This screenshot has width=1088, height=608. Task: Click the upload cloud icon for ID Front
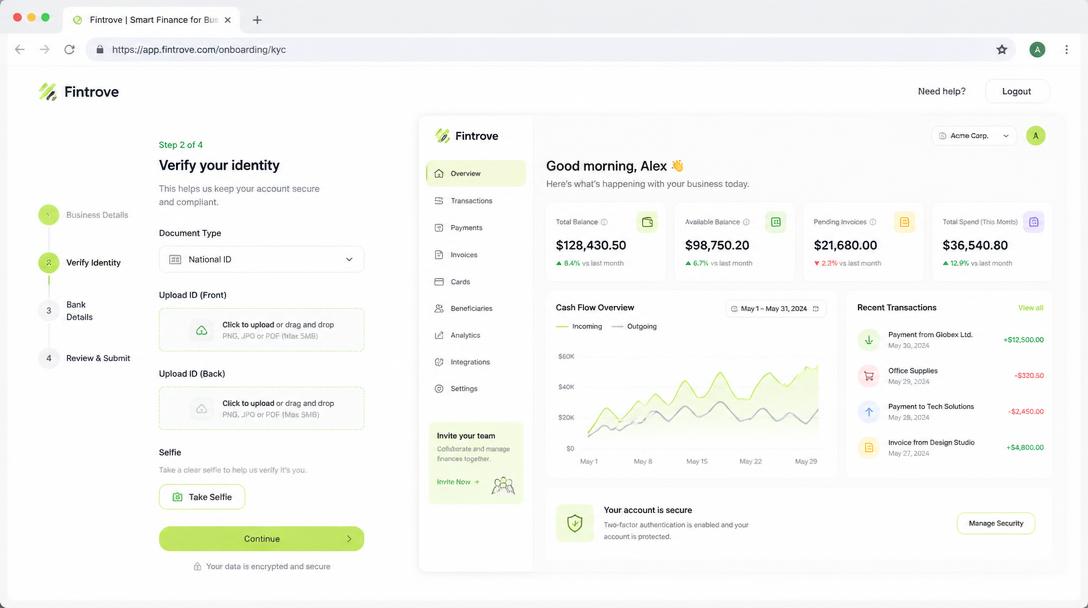[x=201, y=330]
